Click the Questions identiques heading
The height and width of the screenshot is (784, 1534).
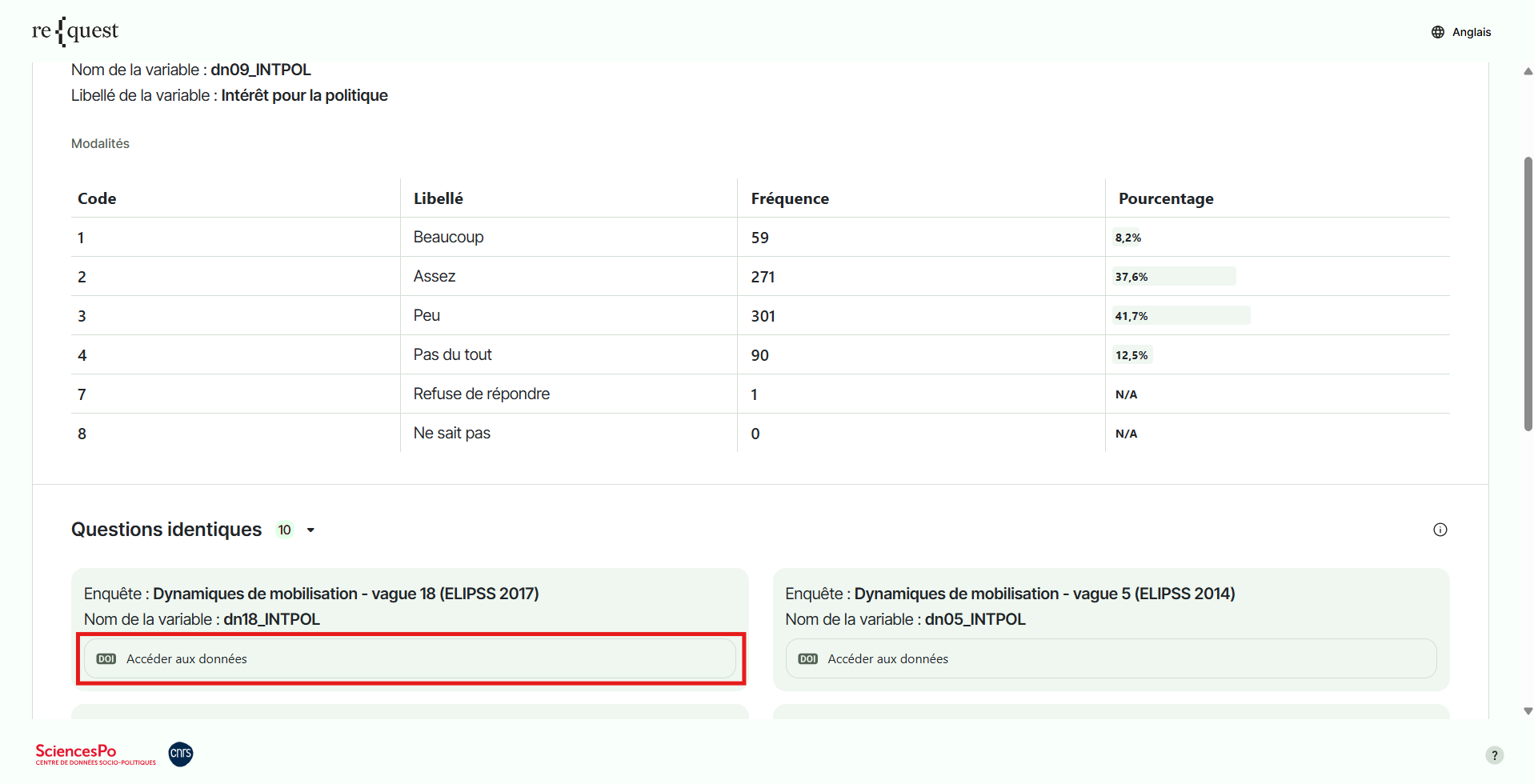click(x=166, y=530)
